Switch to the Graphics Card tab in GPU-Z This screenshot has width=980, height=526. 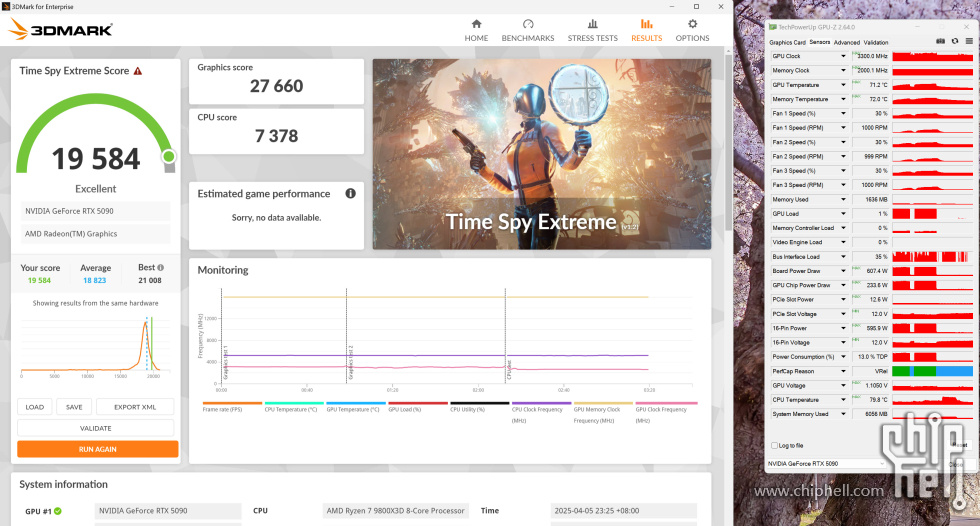(788, 42)
